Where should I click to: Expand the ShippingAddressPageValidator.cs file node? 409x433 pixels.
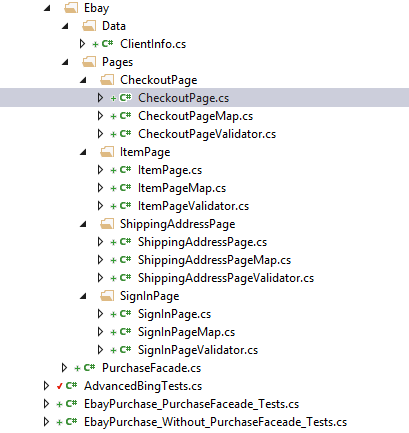point(100,278)
